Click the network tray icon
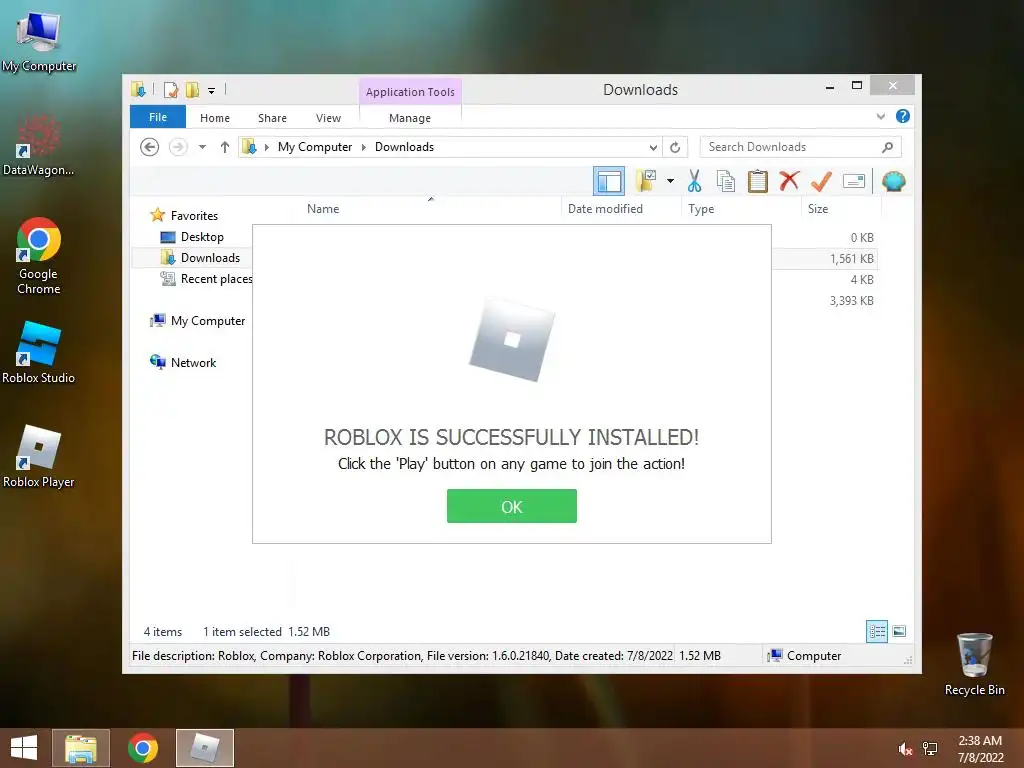Screen dimensions: 1024x768 (930, 749)
